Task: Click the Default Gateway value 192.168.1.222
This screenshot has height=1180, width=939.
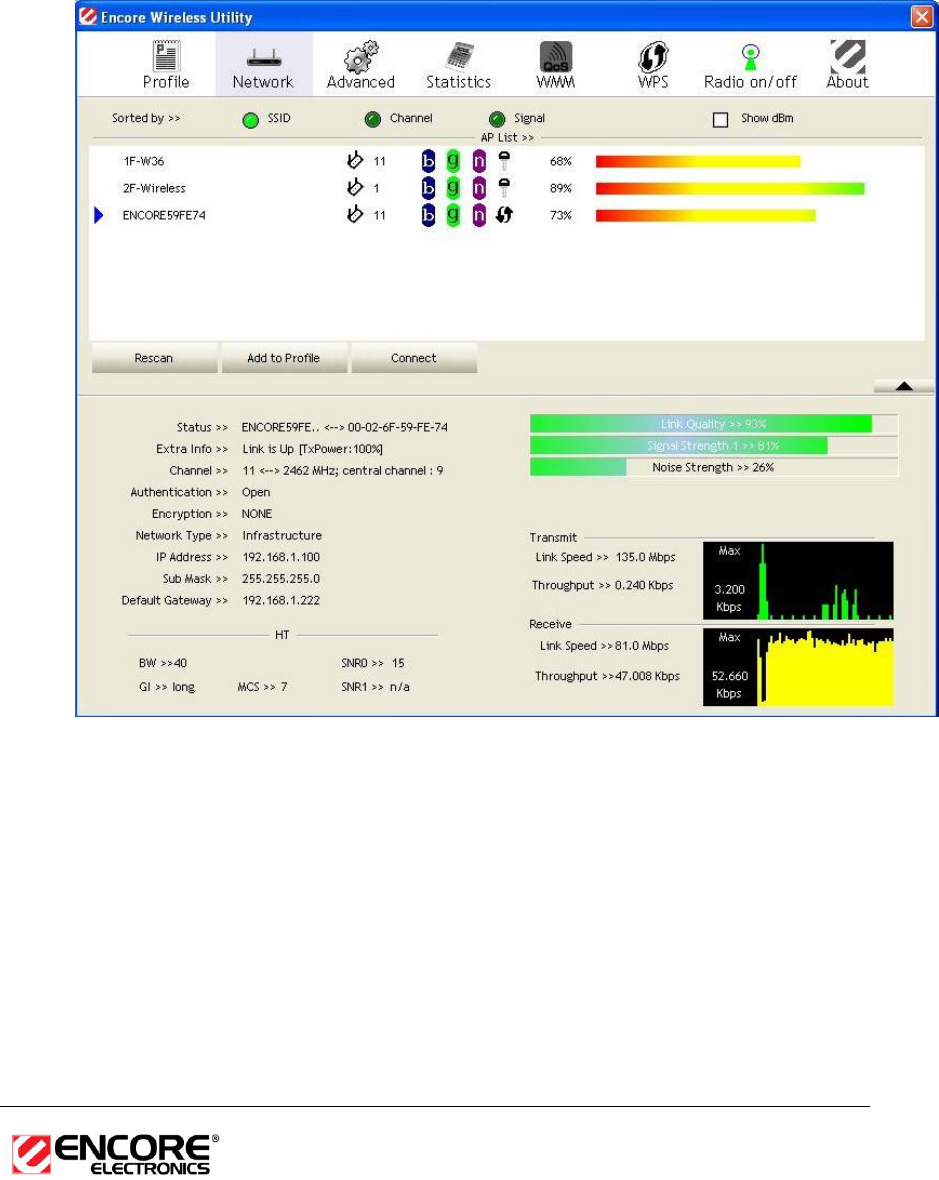Action: pos(281,601)
